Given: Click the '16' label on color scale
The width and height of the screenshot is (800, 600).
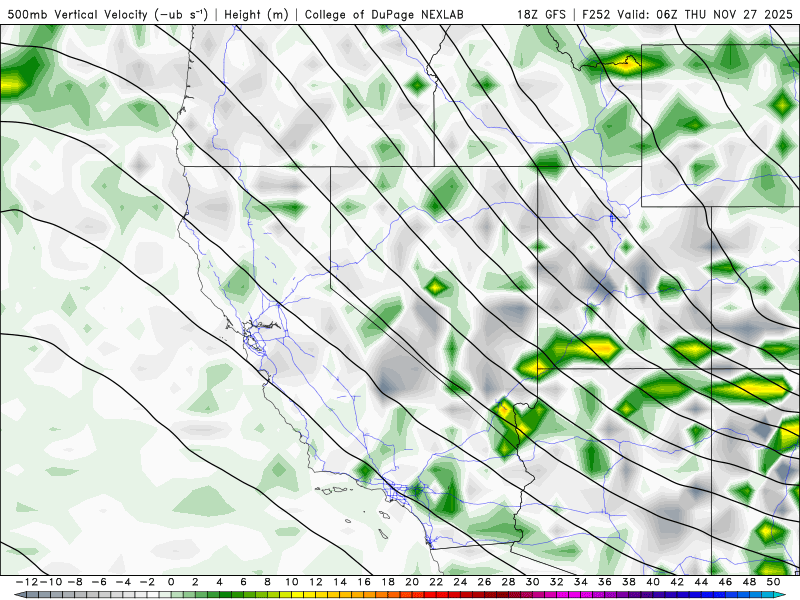Looking at the screenshot, I should click(364, 582).
